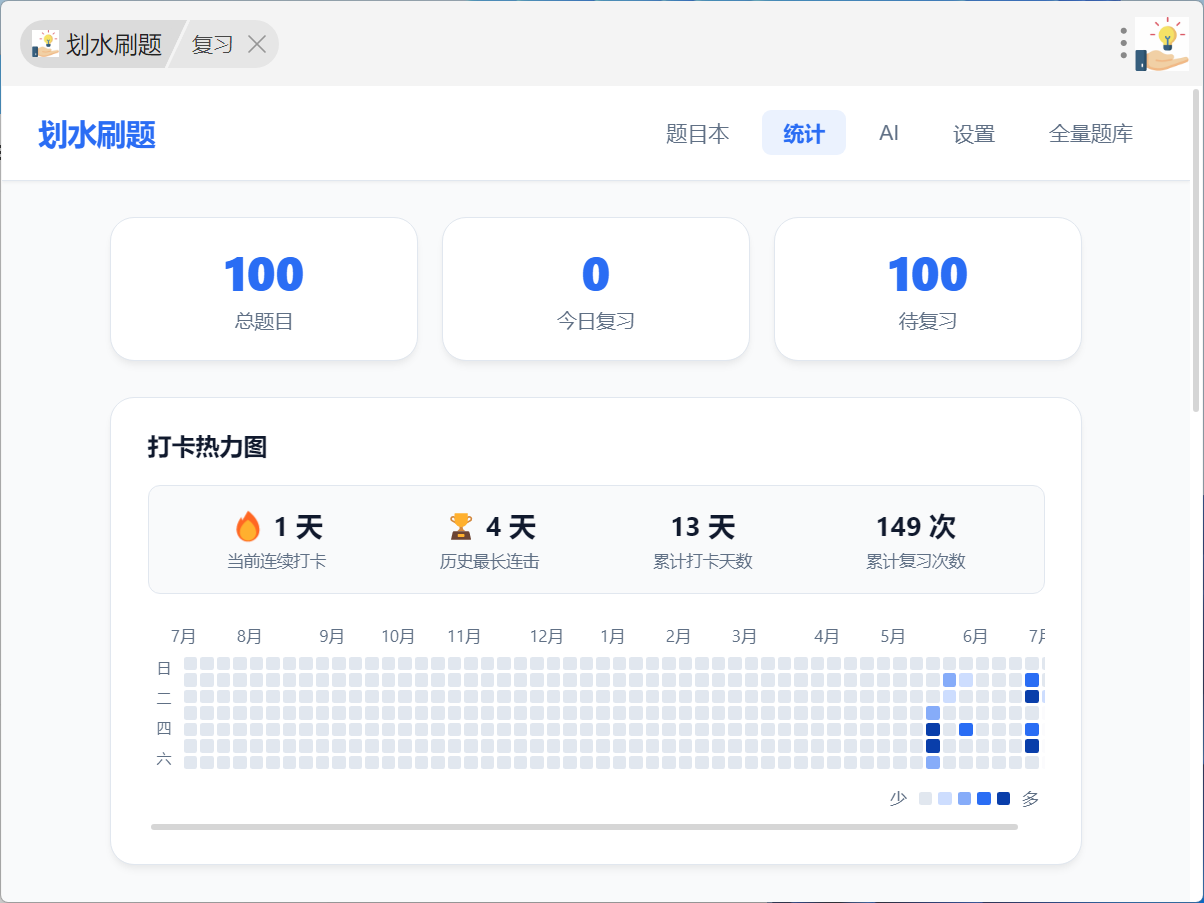The image size is (1204, 903).
Task: Click the 总题目 stat card
Action: [x=264, y=289]
